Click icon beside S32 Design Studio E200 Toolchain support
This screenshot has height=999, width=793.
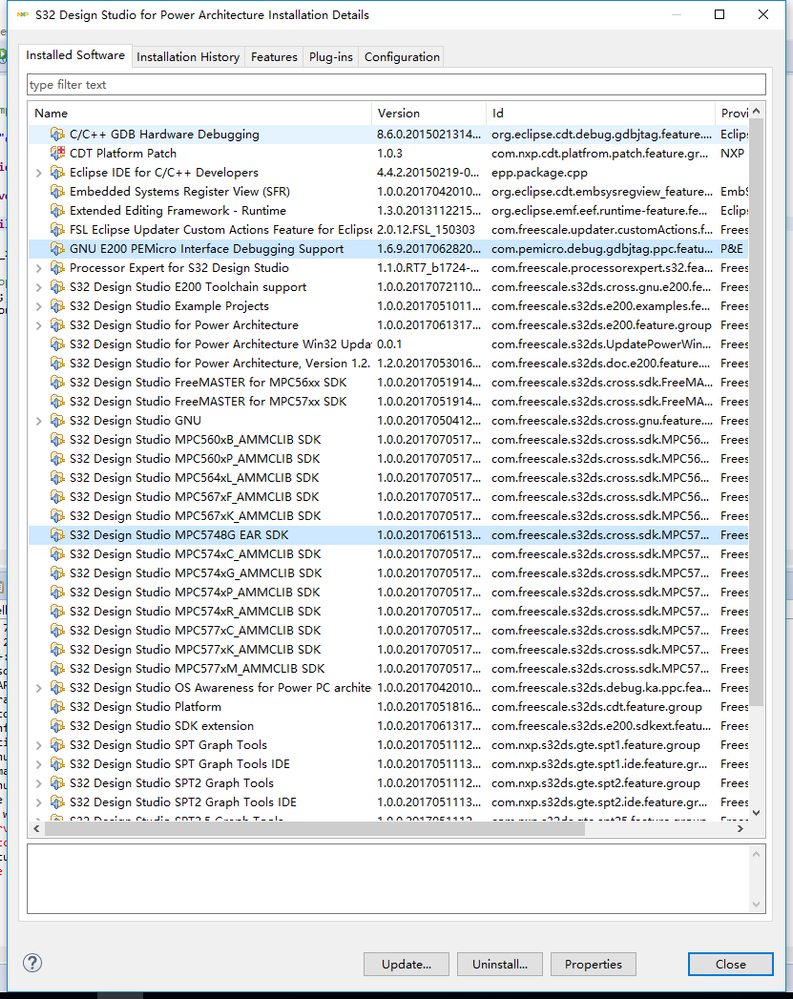coord(57,287)
